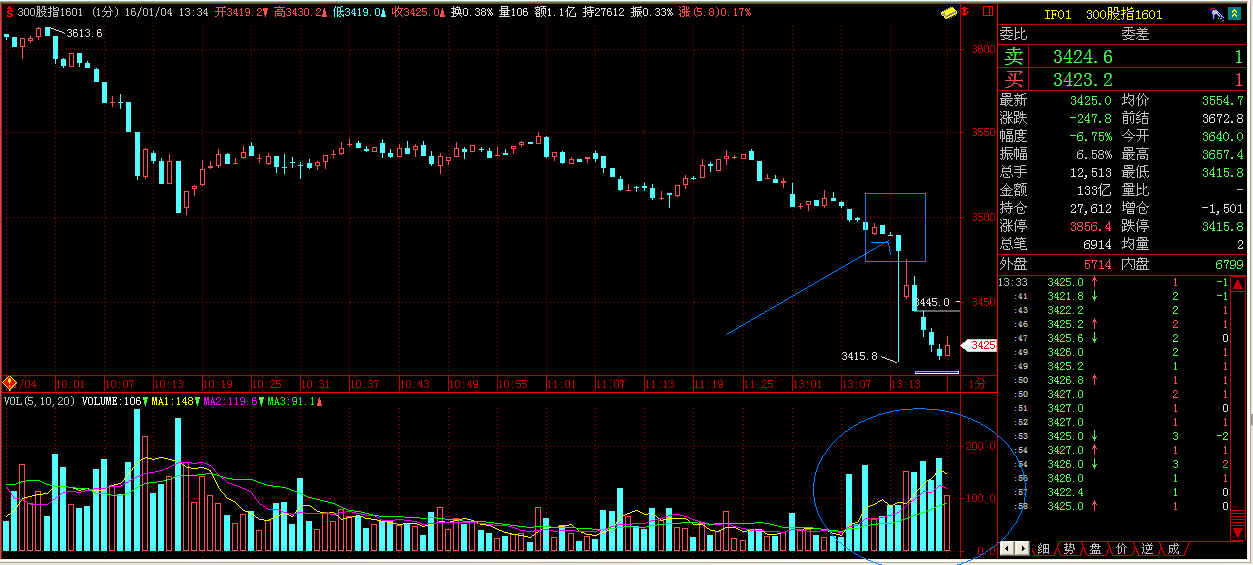
Task: Open the 成 tab at the bottom
Action: [1174, 548]
